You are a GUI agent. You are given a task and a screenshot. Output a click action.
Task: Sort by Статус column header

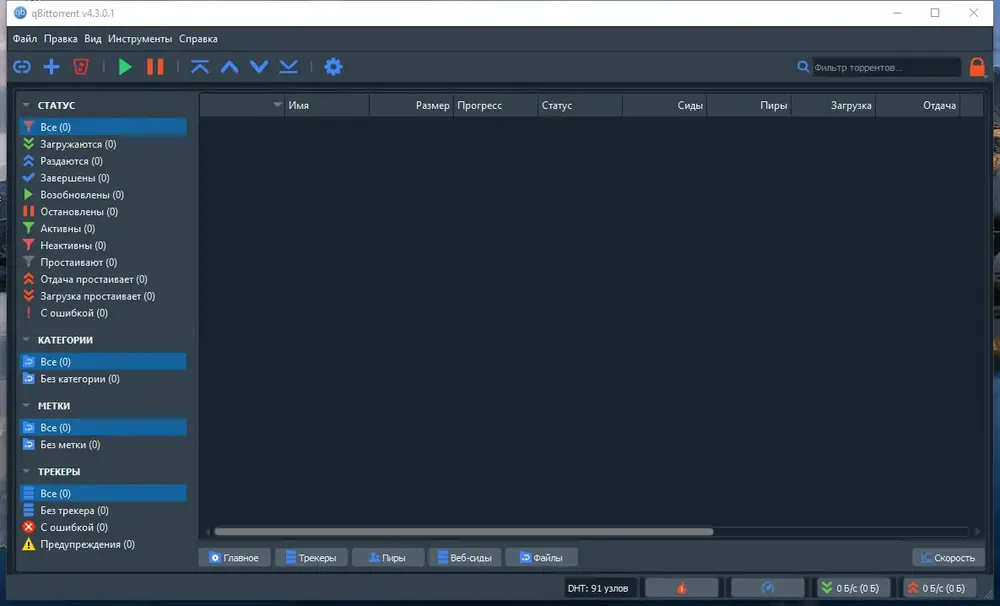(580, 105)
